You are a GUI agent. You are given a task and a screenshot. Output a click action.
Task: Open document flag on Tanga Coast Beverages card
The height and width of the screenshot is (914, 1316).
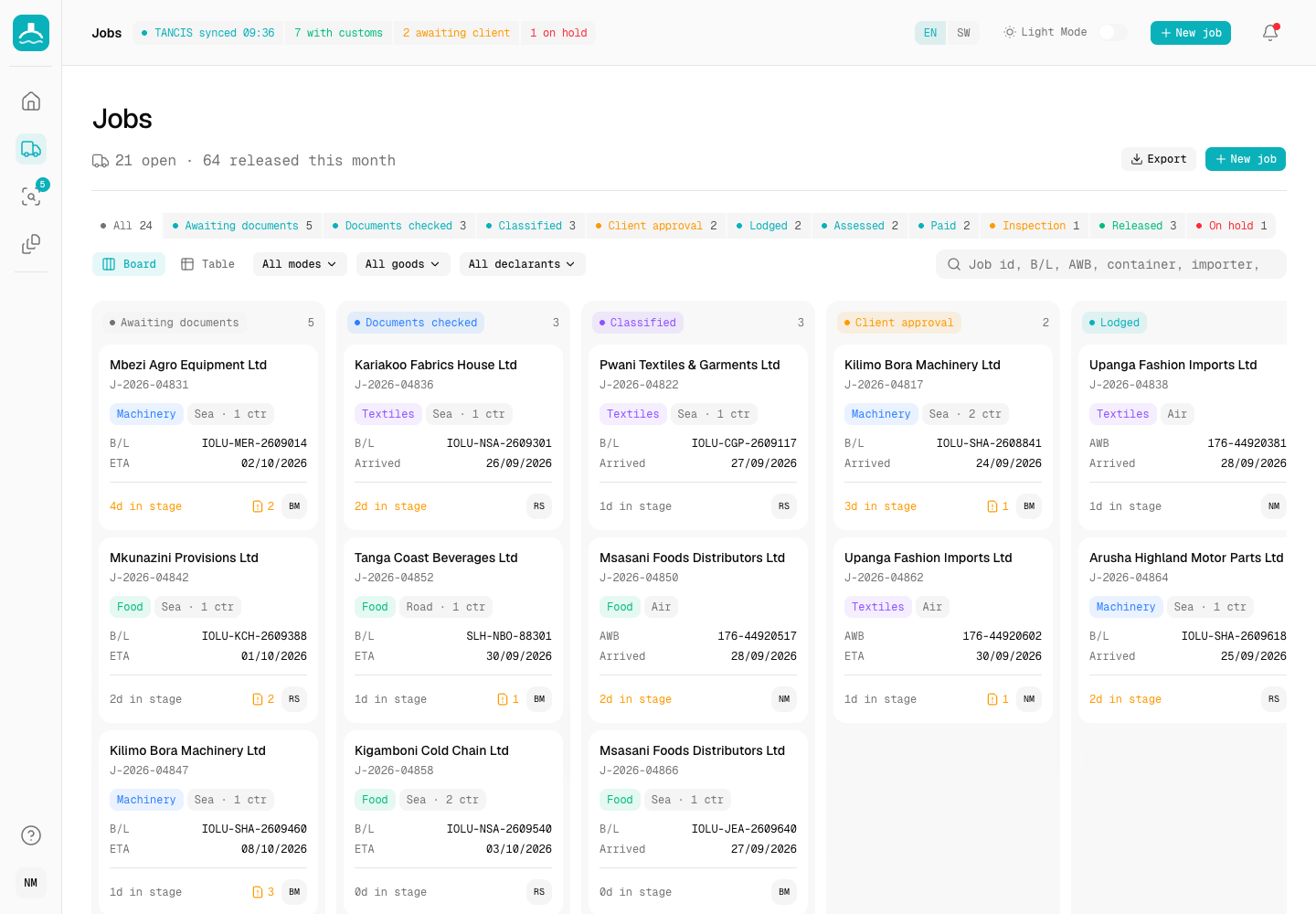508,699
